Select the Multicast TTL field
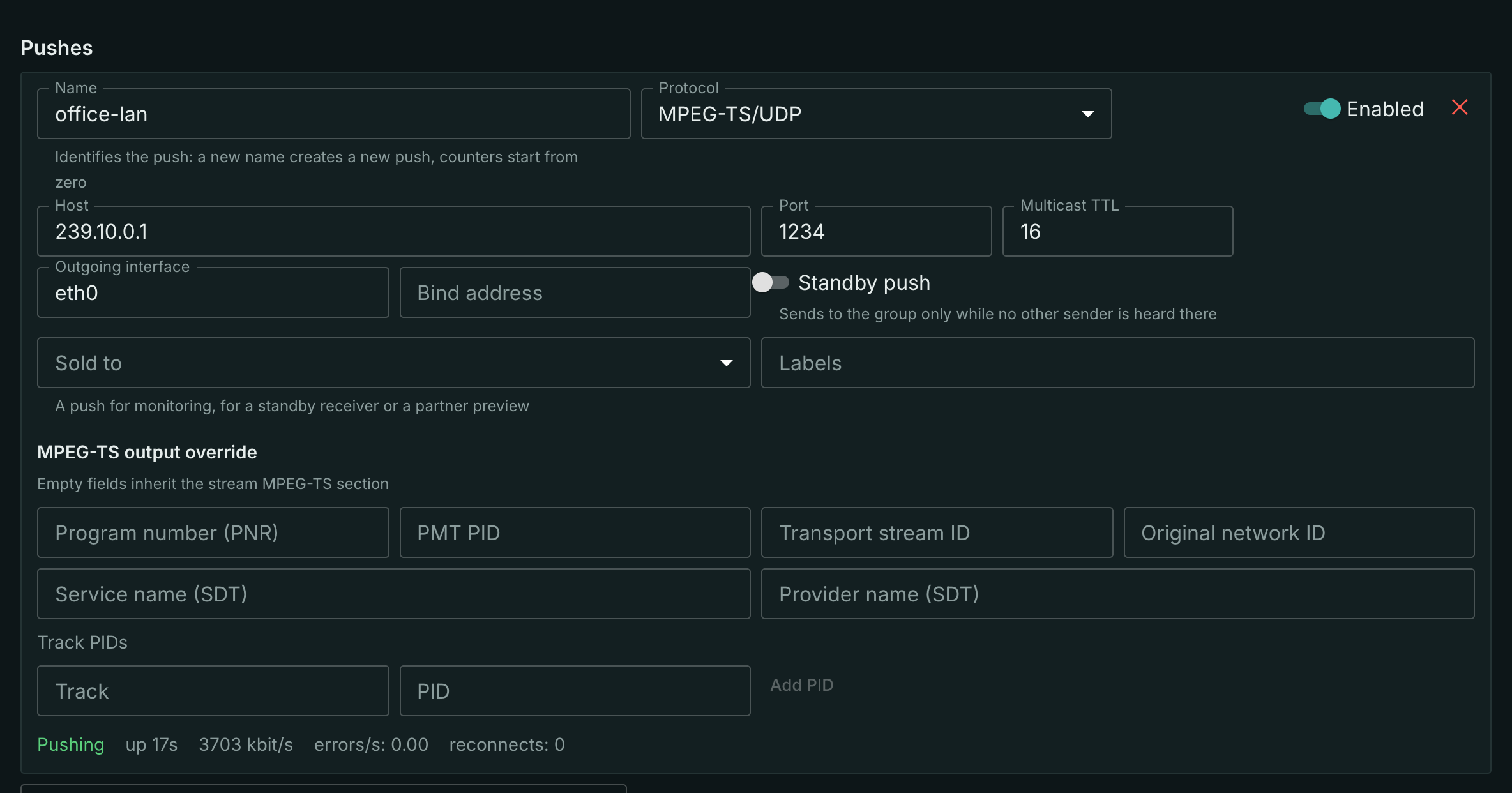This screenshot has width=1512, height=793. [1117, 231]
